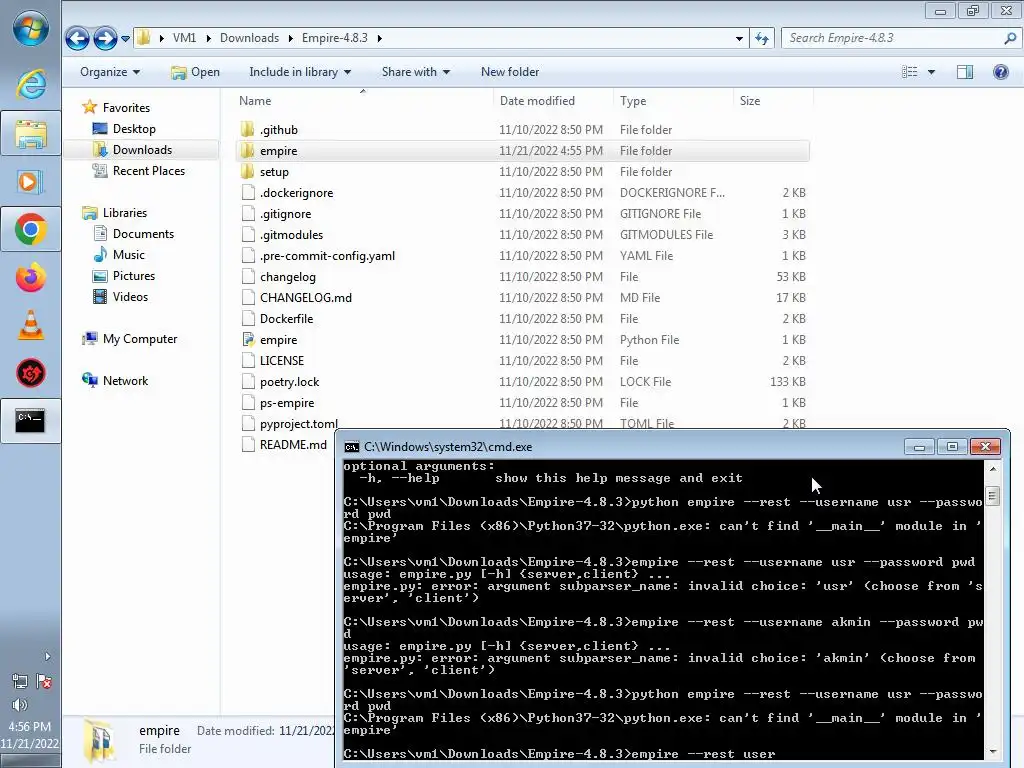This screenshot has width=1024, height=768.
Task: Click the cmd window scrollbar thumb
Action: (x=992, y=496)
